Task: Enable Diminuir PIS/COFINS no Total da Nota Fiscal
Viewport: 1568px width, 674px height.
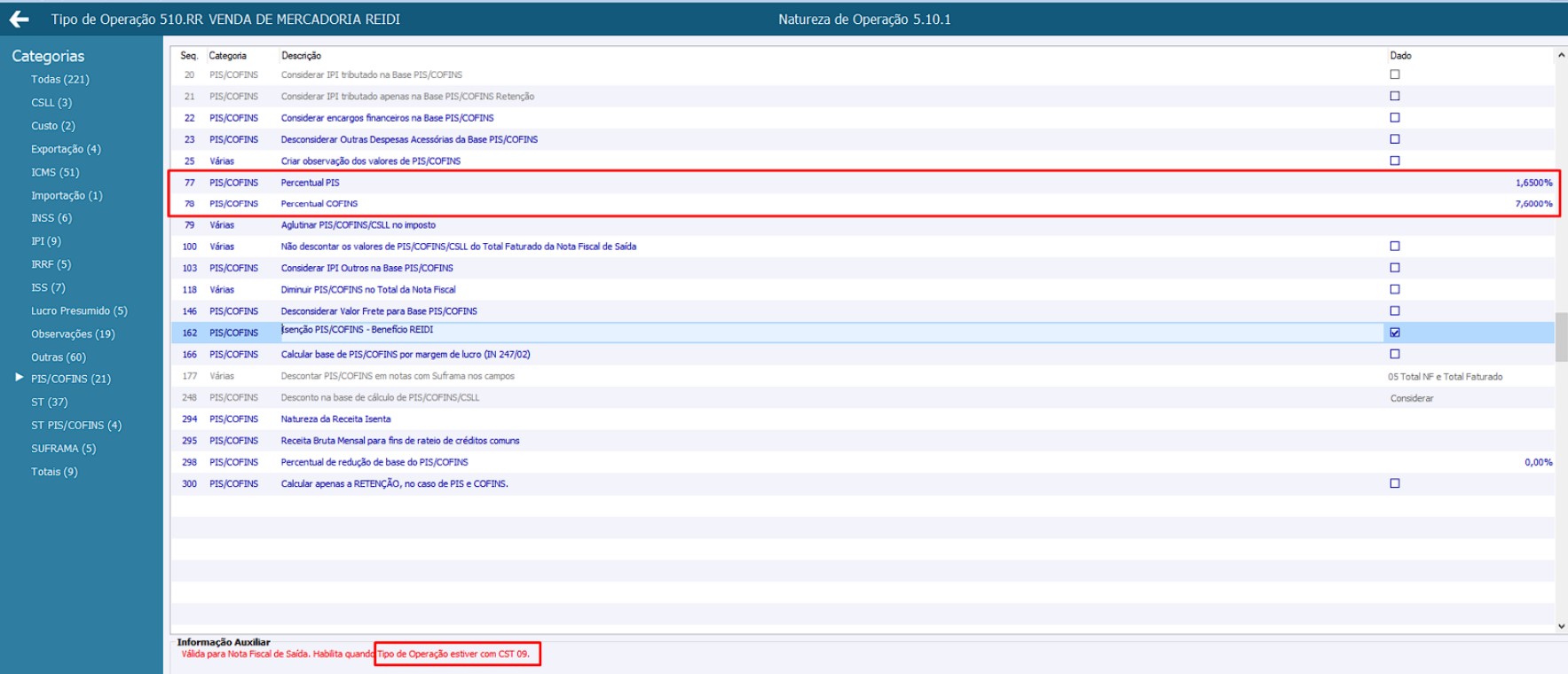Action: point(1395,289)
